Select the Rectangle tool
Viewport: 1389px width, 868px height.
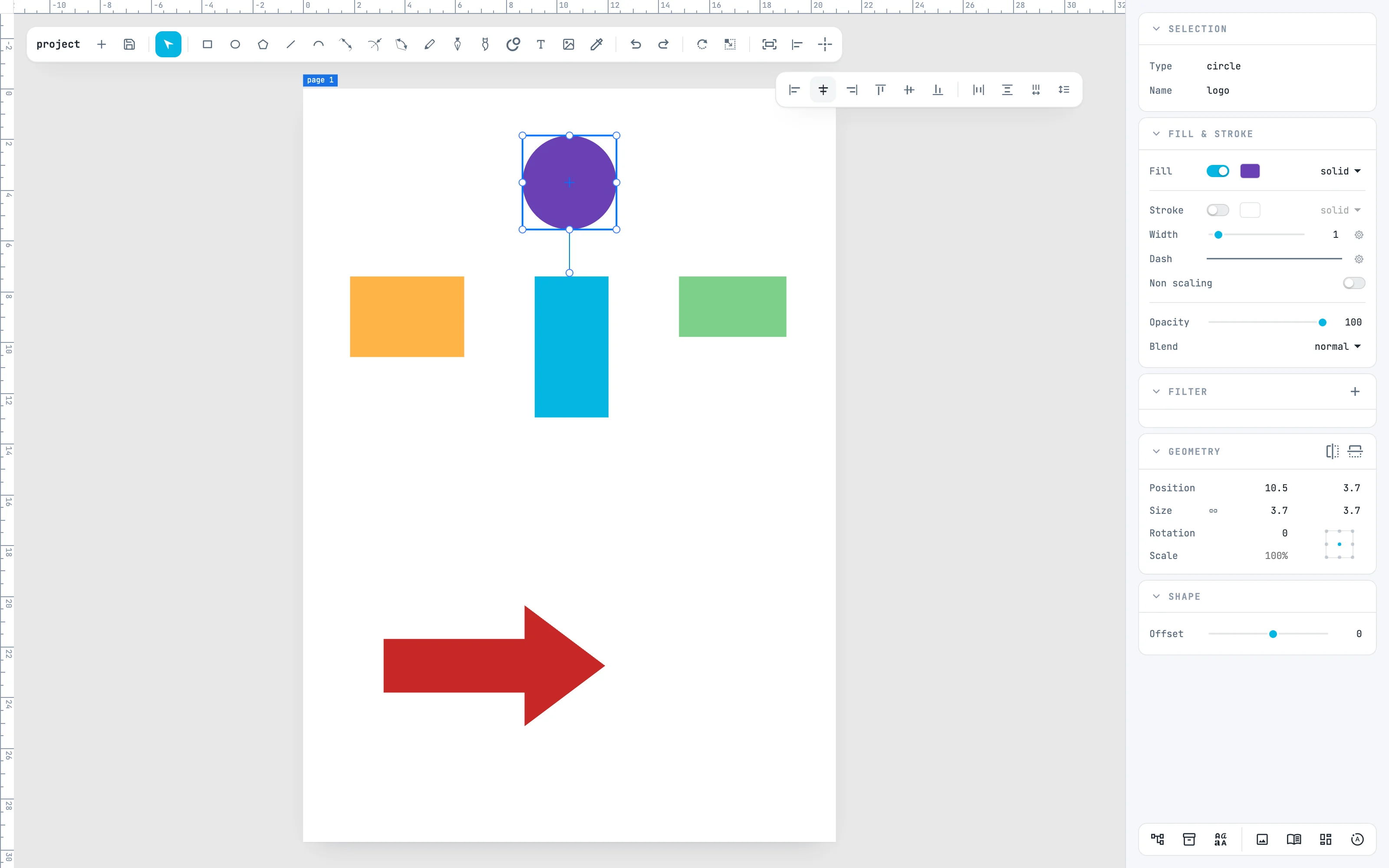point(207,44)
